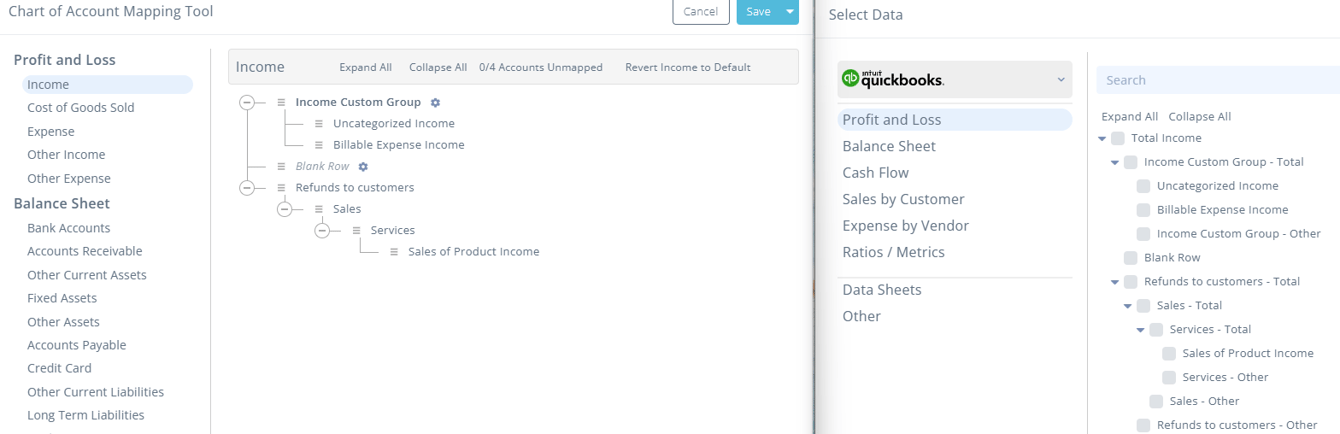1340x434 pixels.
Task: Collapse Sales - Total triangle
Action: pyautogui.click(x=1128, y=306)
